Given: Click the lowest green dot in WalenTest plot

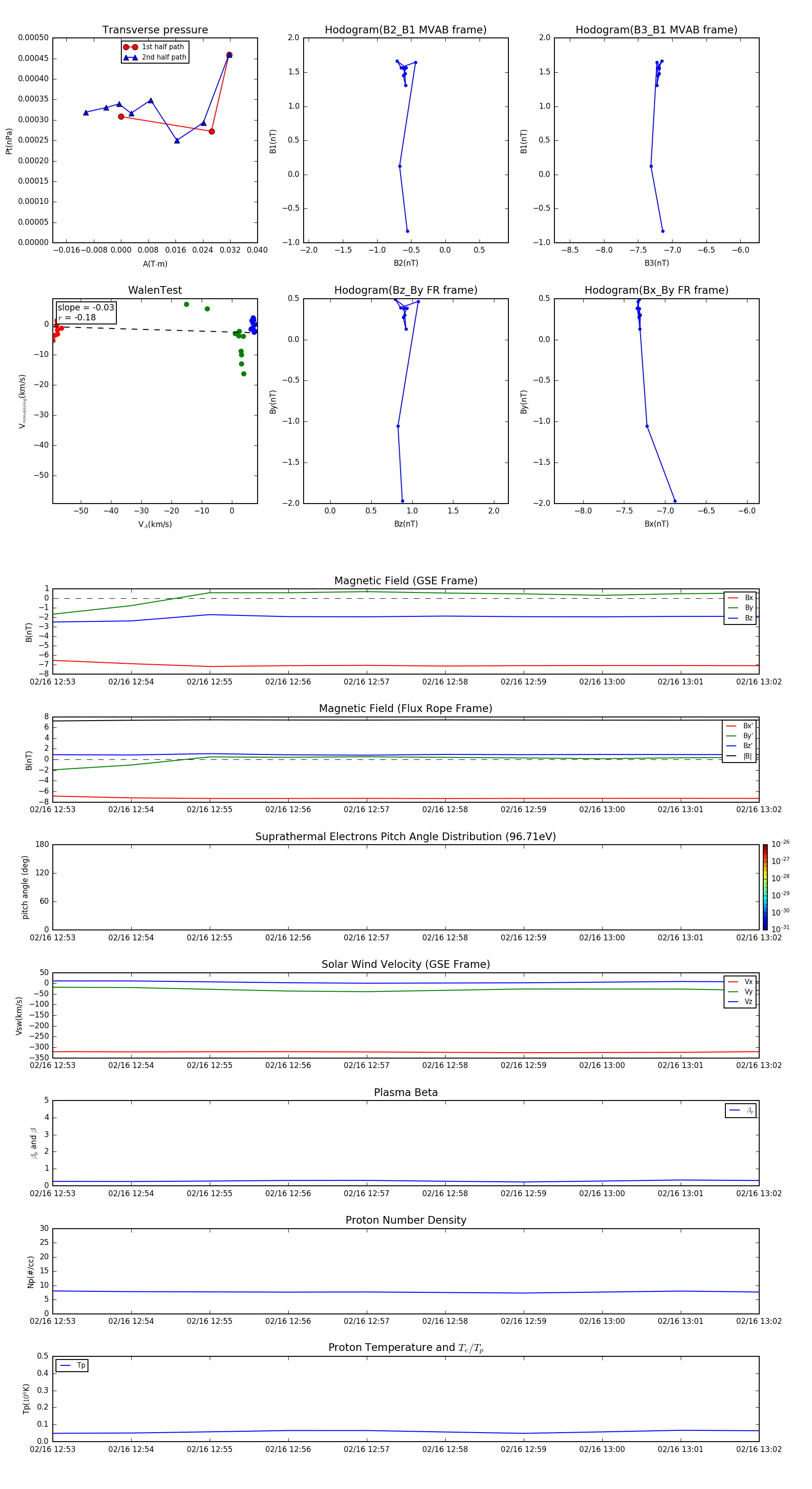Looking at the screenshot, I should pyautogui.click(x=243, y=374).
